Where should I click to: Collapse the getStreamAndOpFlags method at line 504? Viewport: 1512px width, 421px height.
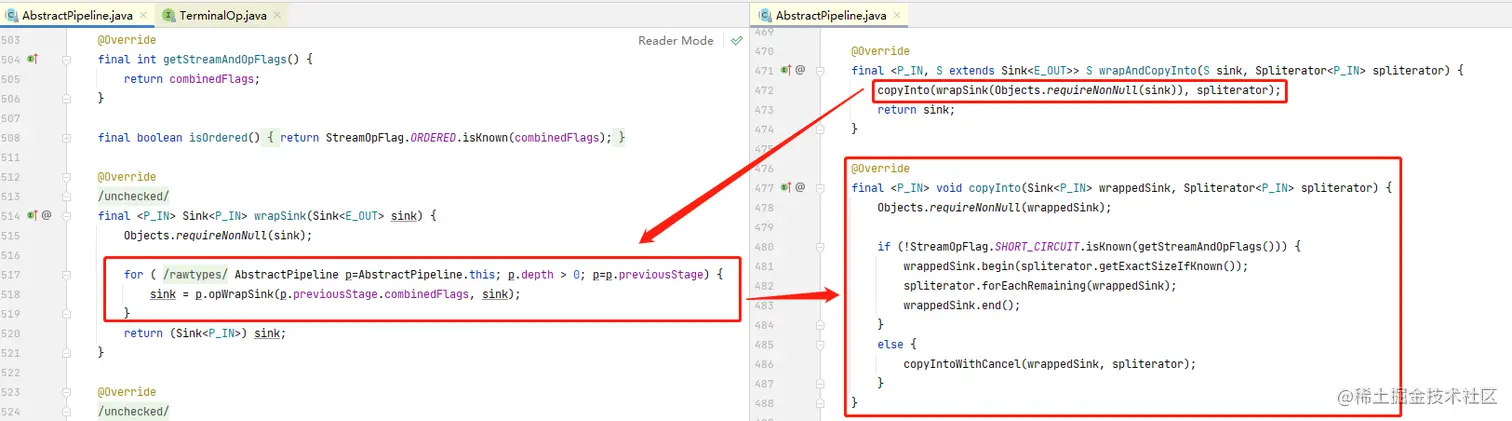pyautogui.click(x=66, y=59)
